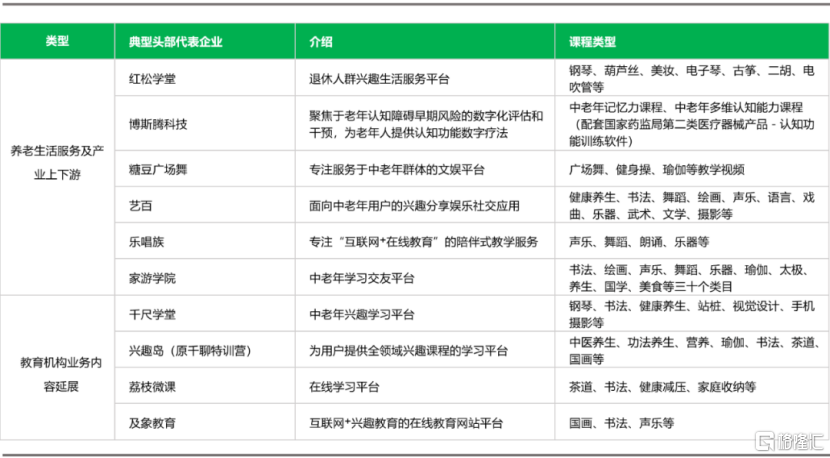The image size is (830, 458).
Task: Click the course cell 声乐、舞蹈、朗诵、乐器等
Action: [639, 242]
